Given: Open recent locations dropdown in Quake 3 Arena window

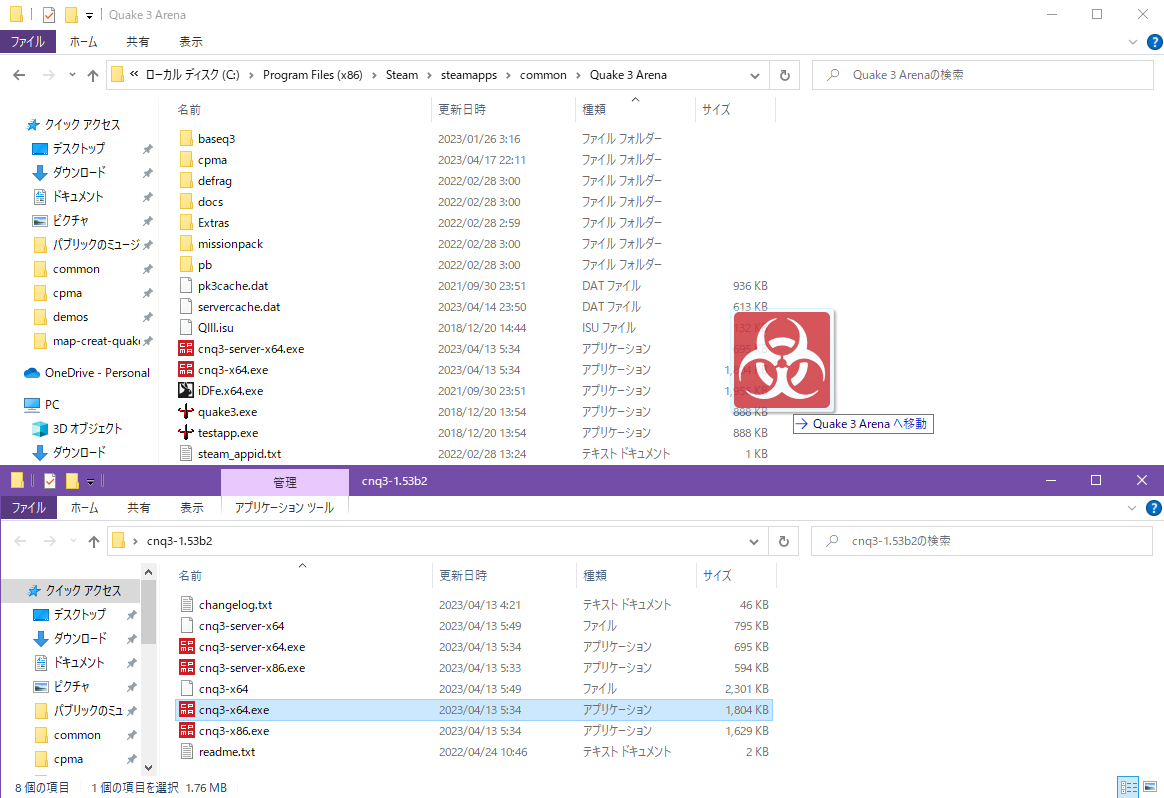Looking at the screenshot, I should (x=72, y=75).
